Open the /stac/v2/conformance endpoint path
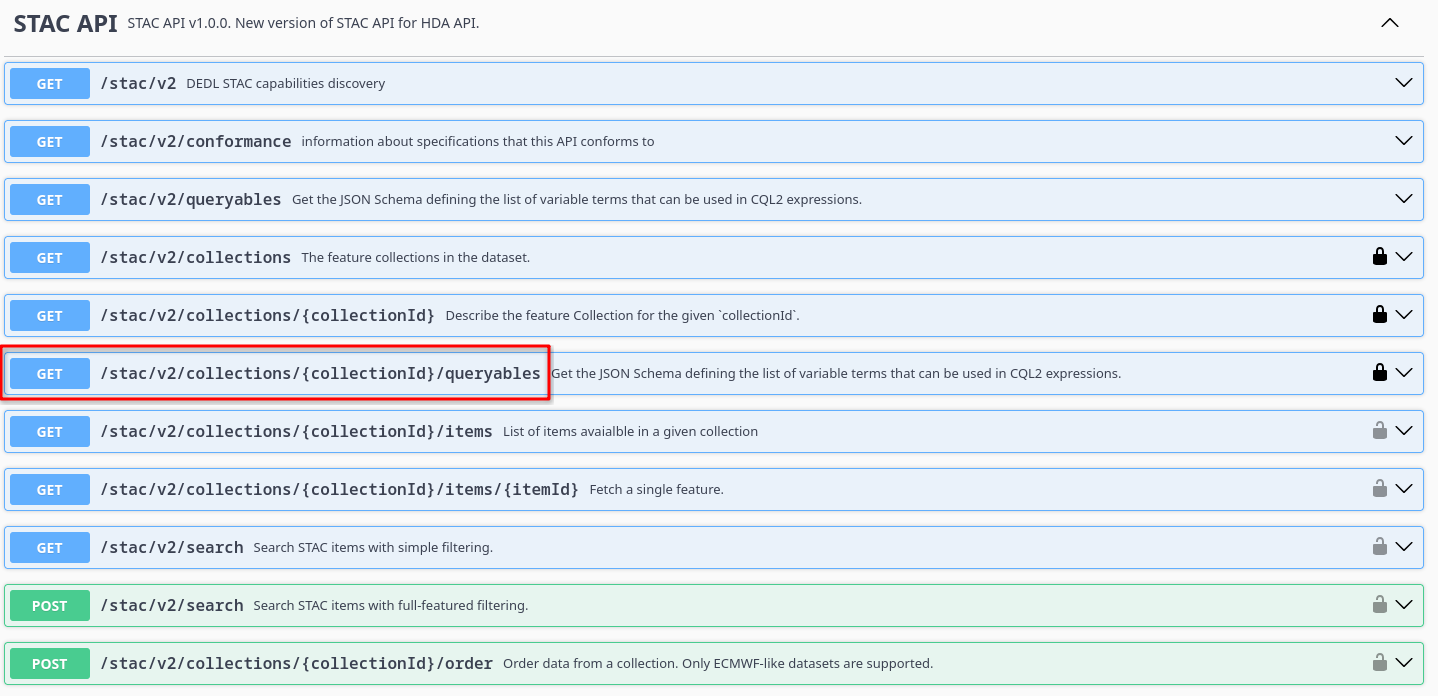 195,142
